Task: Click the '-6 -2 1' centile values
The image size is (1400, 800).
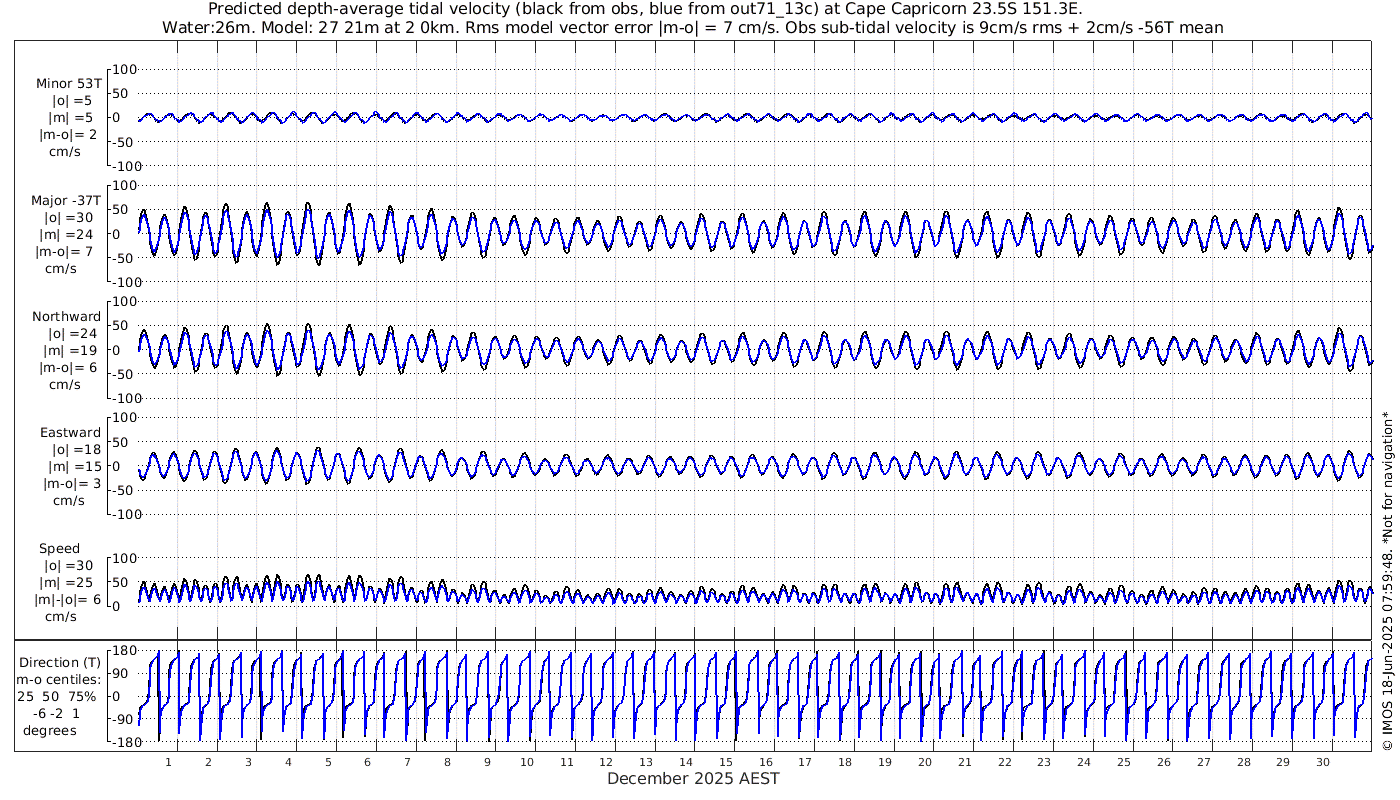Action: (58, 713)
